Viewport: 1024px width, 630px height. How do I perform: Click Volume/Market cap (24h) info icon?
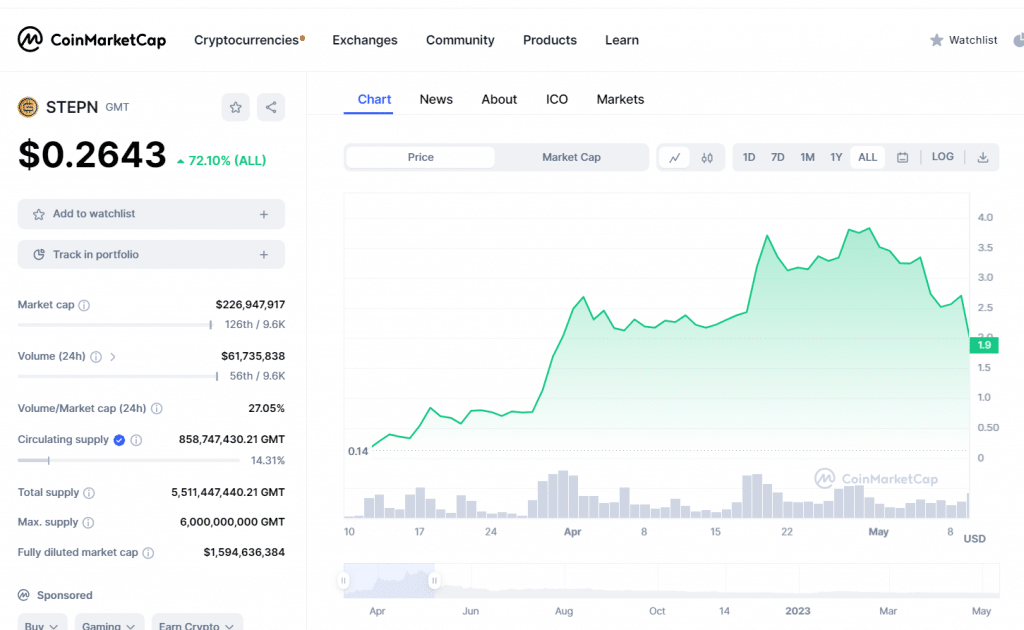click(x=157, y=408)
